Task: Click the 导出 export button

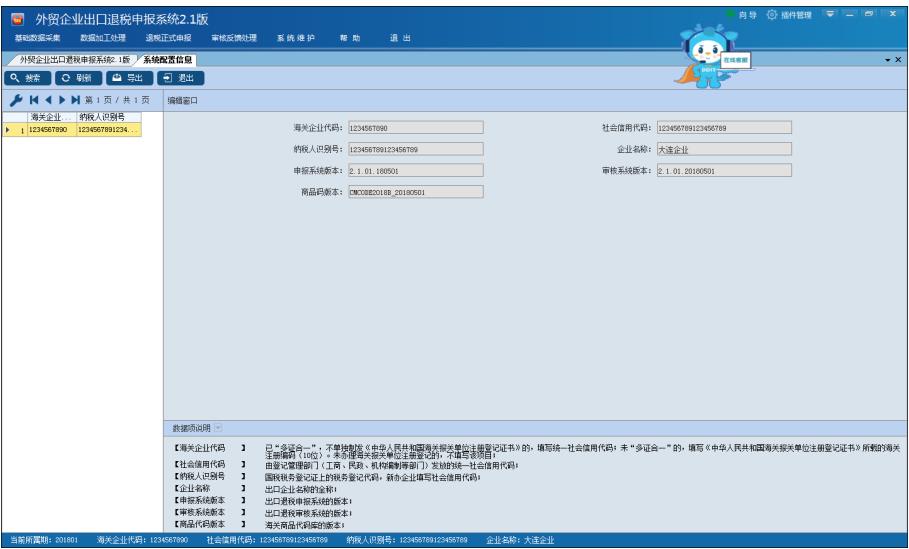Action: [x=127, y=77]
